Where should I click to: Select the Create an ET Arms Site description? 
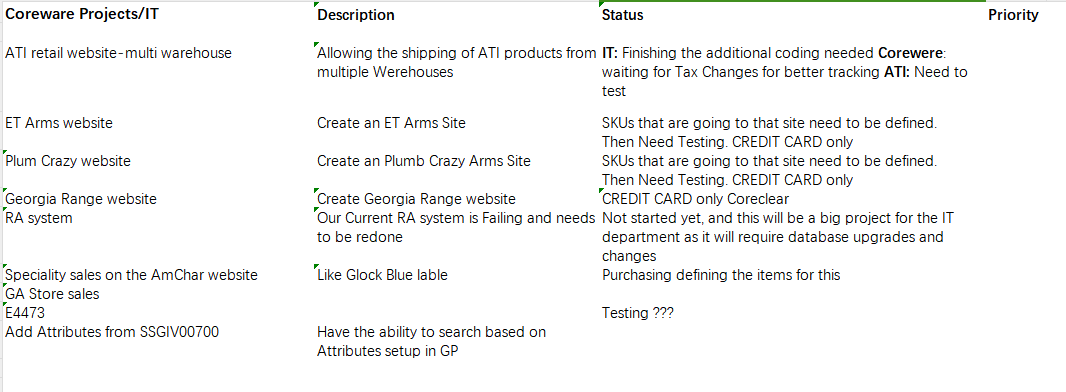point(392,123)
